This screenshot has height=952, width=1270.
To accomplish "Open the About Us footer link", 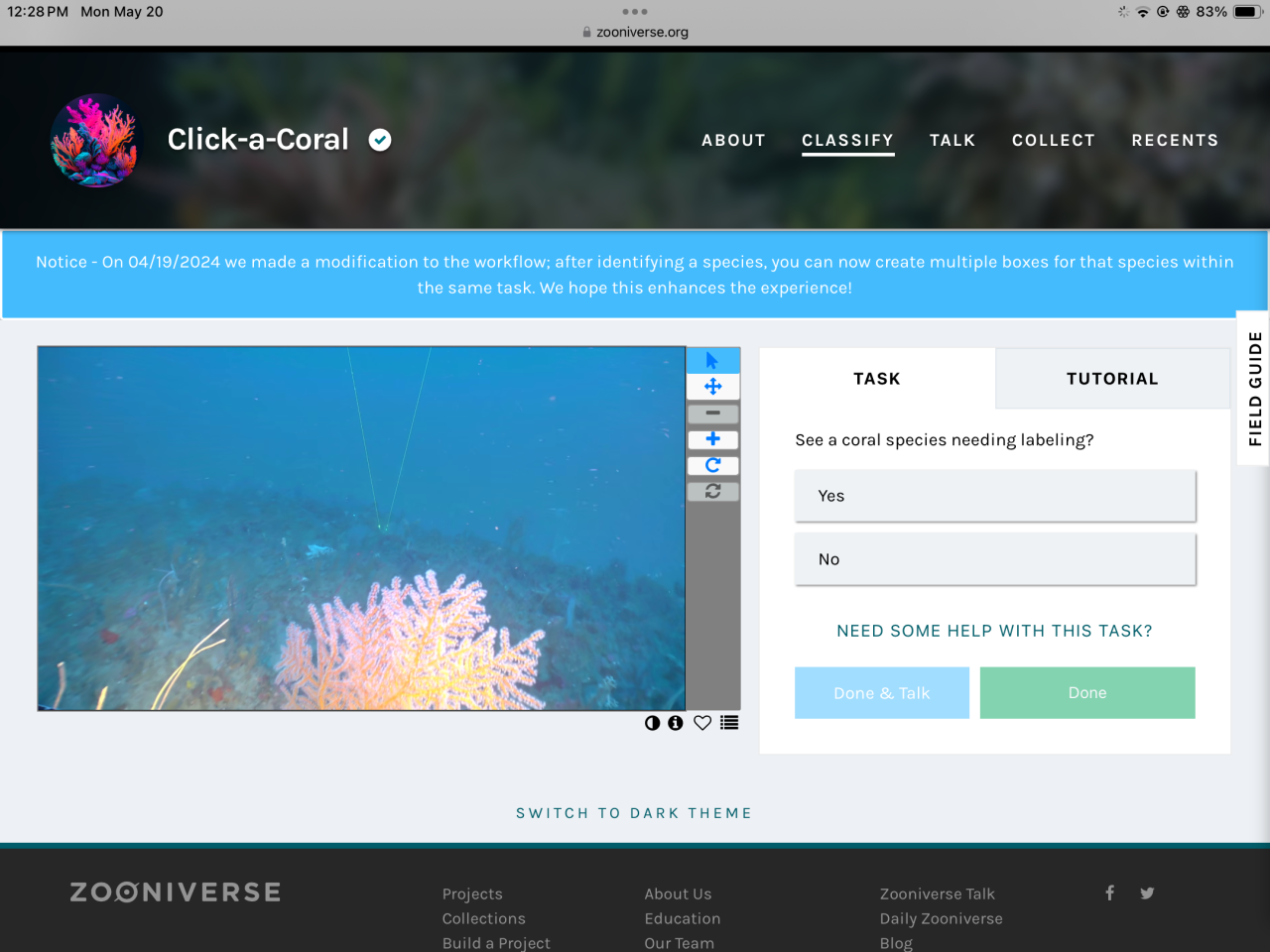I will [678, 893].
